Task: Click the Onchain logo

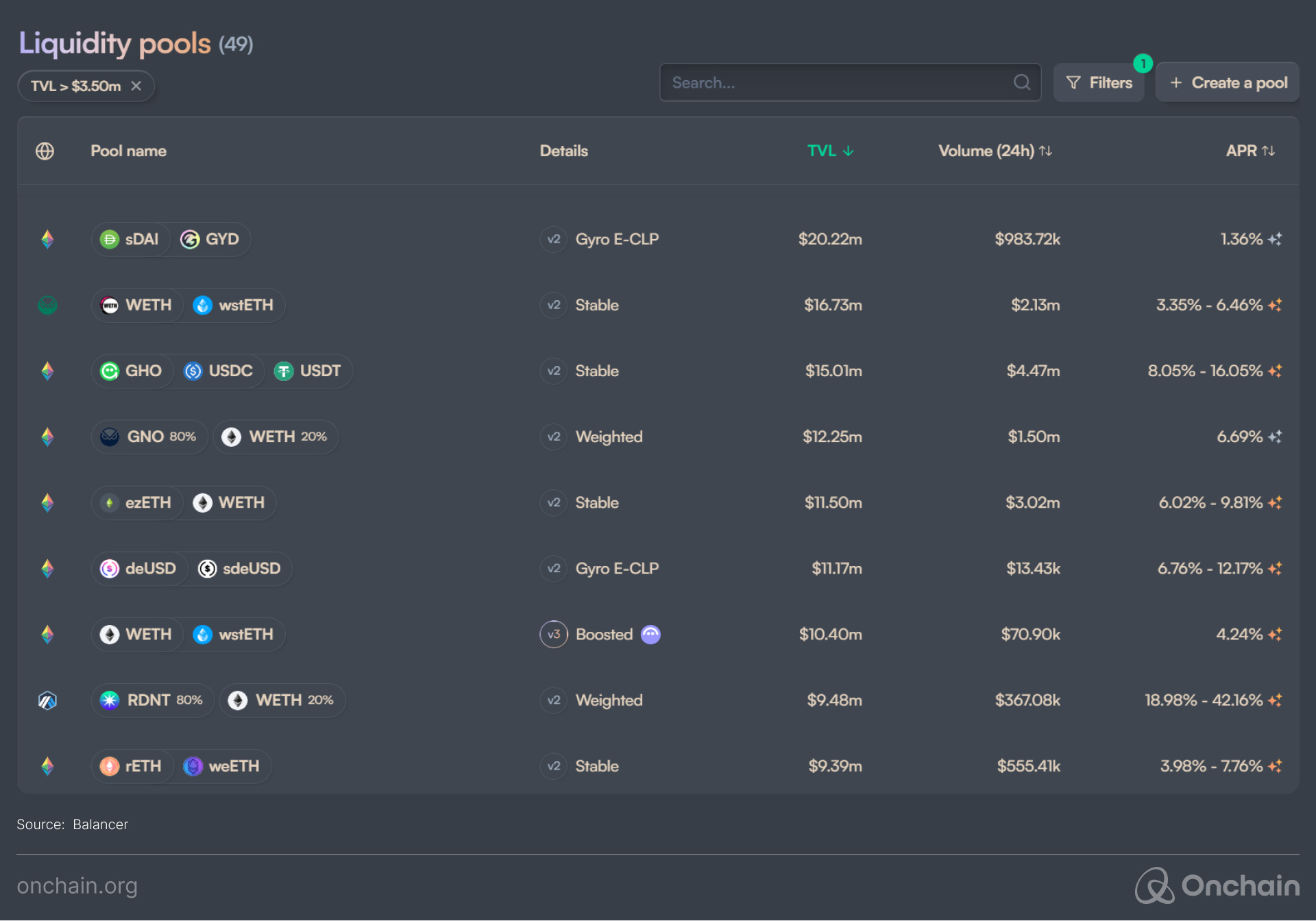Action: pyautogui.click(x=1217, y=885)
